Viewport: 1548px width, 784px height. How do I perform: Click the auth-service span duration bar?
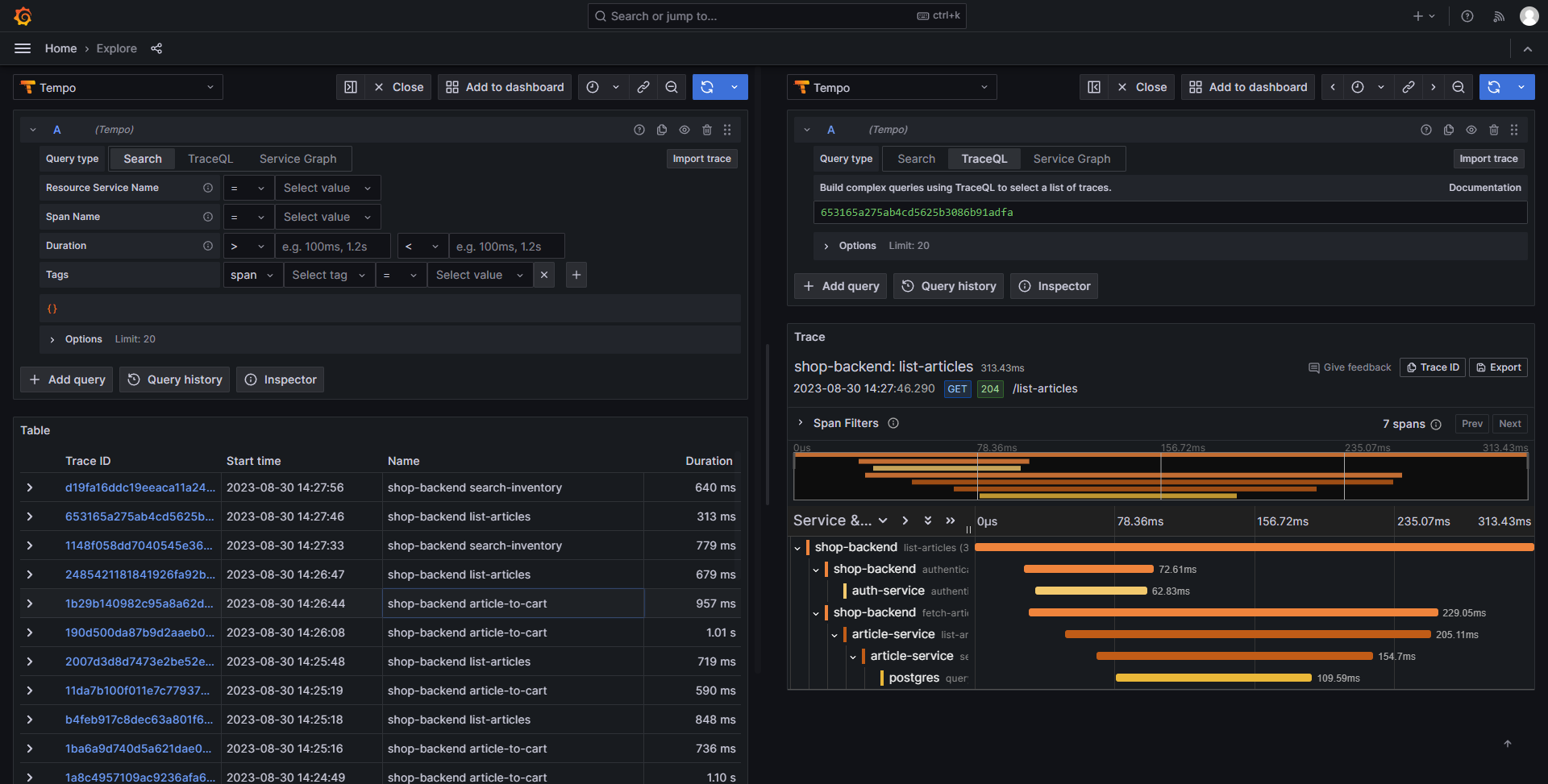coord(1091,591)
